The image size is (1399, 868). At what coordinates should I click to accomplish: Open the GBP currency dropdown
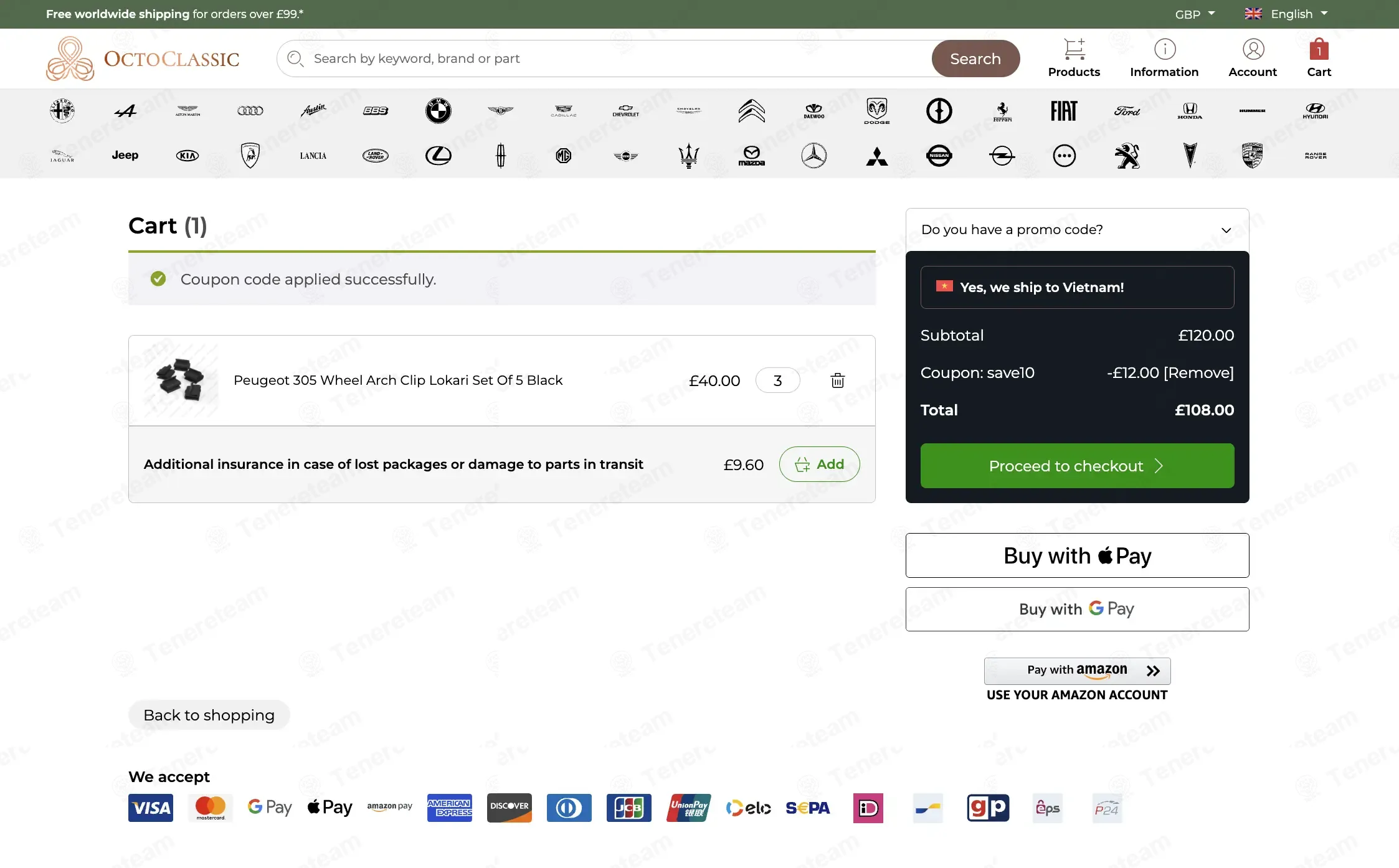coord(1195,14)
